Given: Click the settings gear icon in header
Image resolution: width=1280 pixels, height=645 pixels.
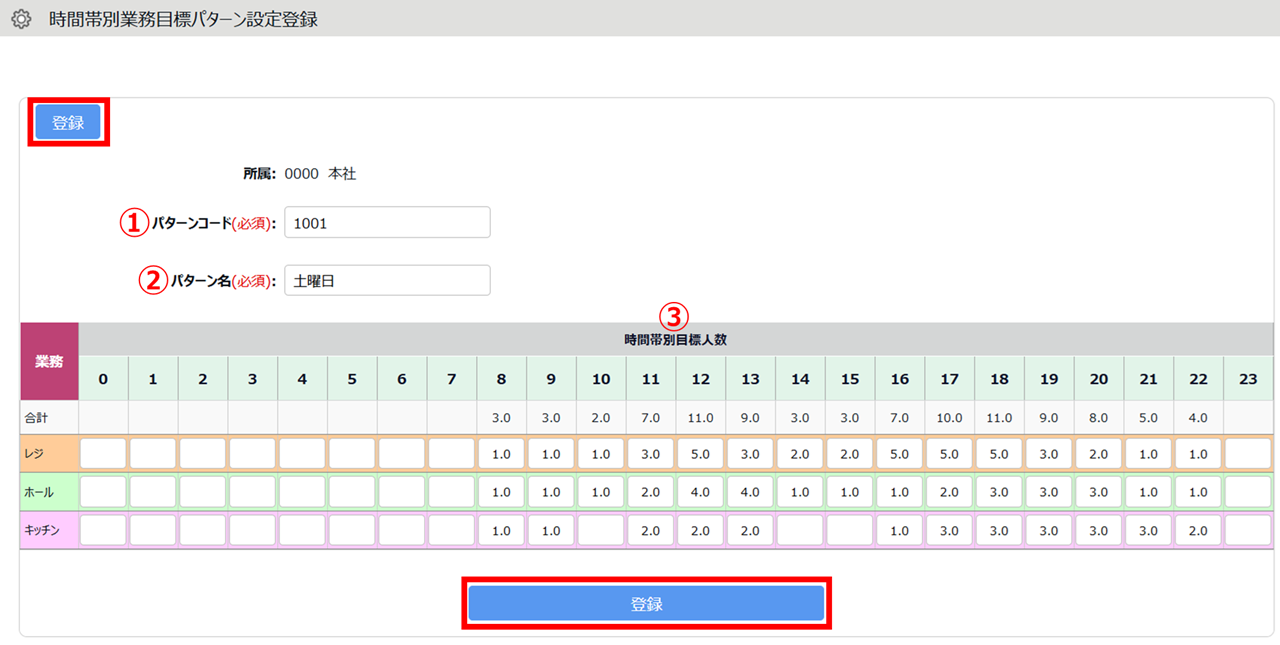Looking at the screenshot, I should [x=21, y=19].
